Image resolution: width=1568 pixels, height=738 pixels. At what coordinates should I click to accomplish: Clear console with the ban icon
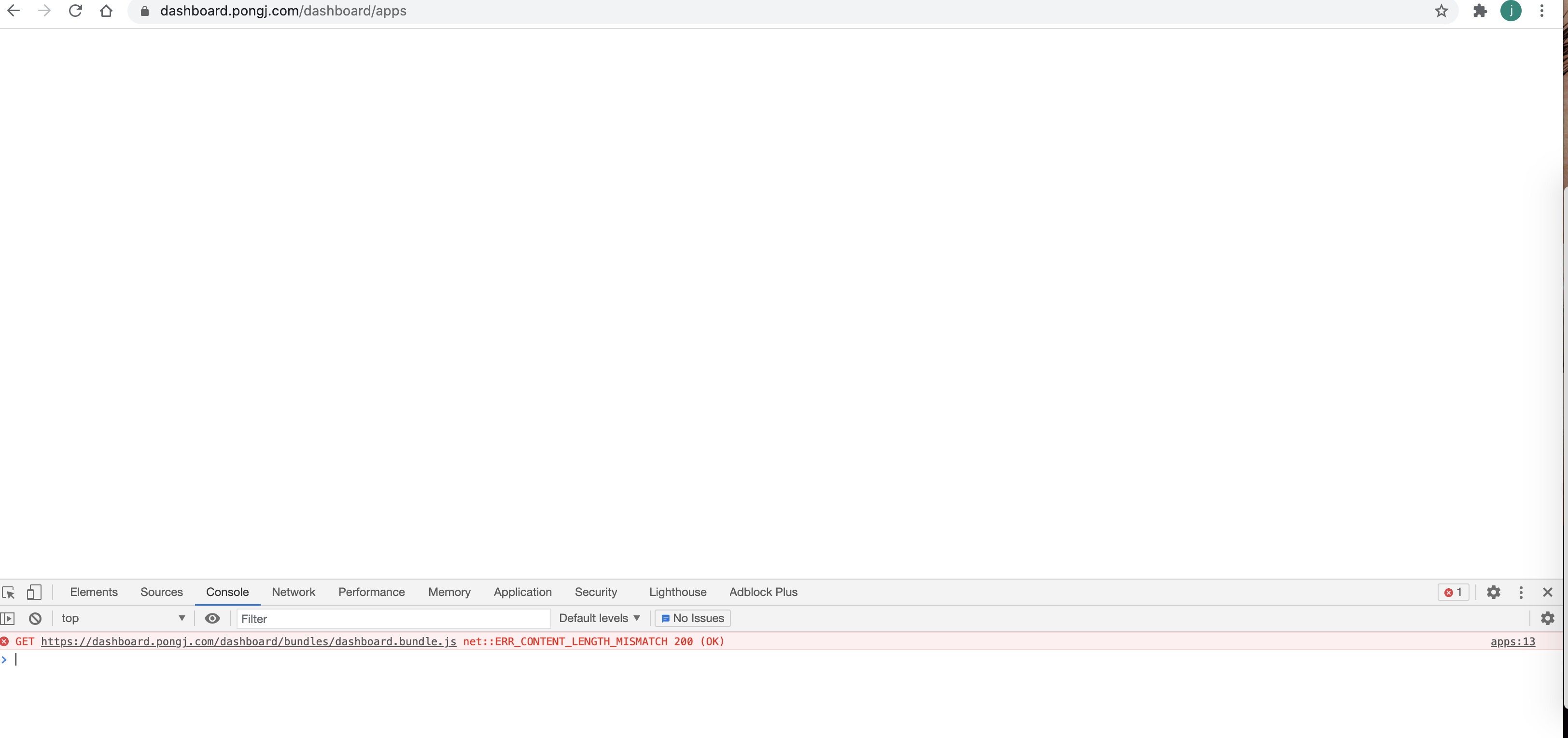(x=35, y=618)
